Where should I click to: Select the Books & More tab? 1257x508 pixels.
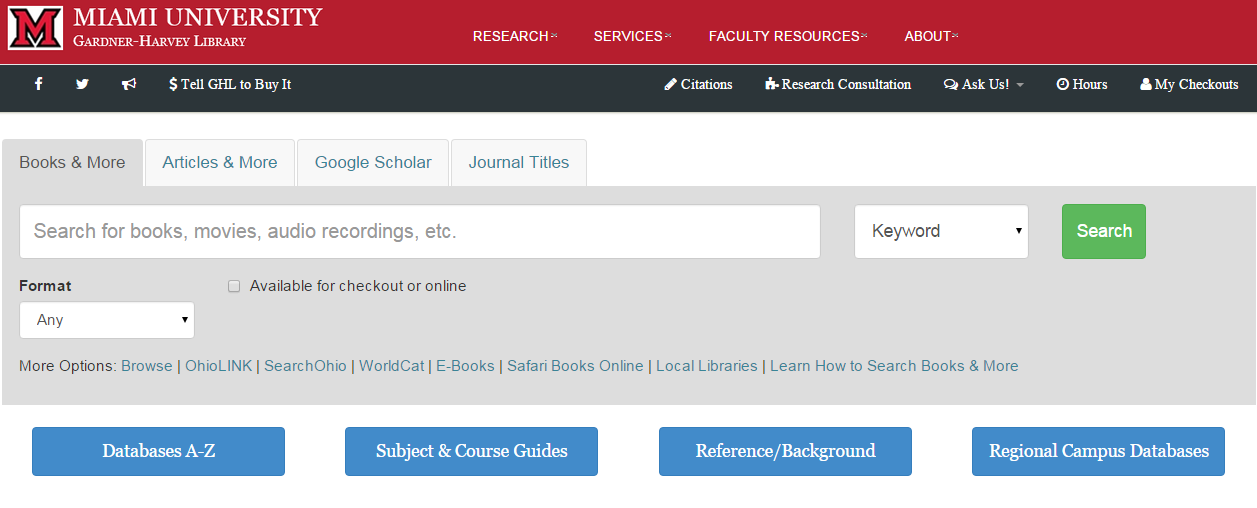72,162
